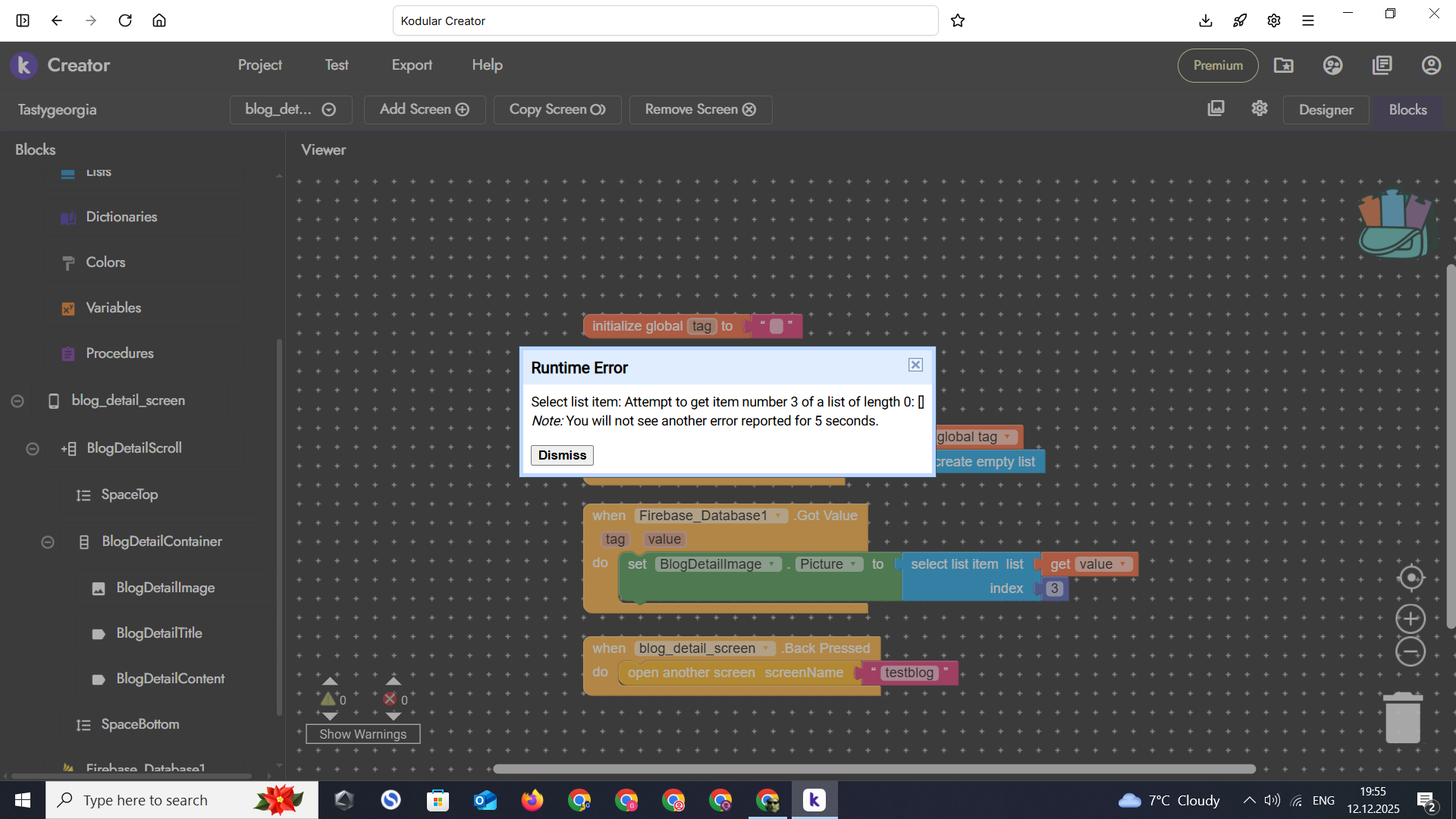Image resolution: width=1456 pixels, height=819 pixels.
Task: Open the blog_det... screen selector dropdown
Action: pyautogui.click(x=290, y=109)
